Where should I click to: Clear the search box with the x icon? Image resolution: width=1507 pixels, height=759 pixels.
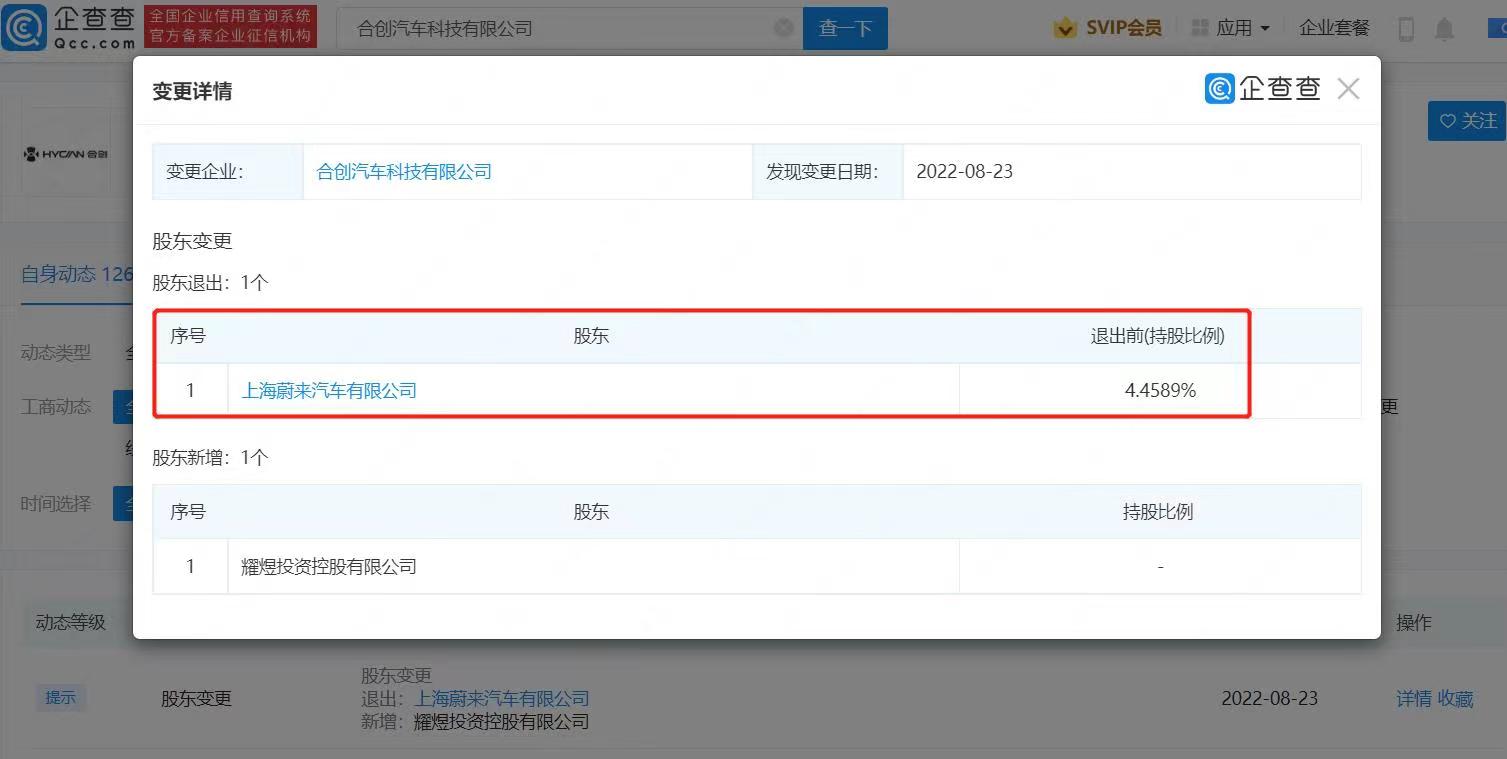coord(784,28)
